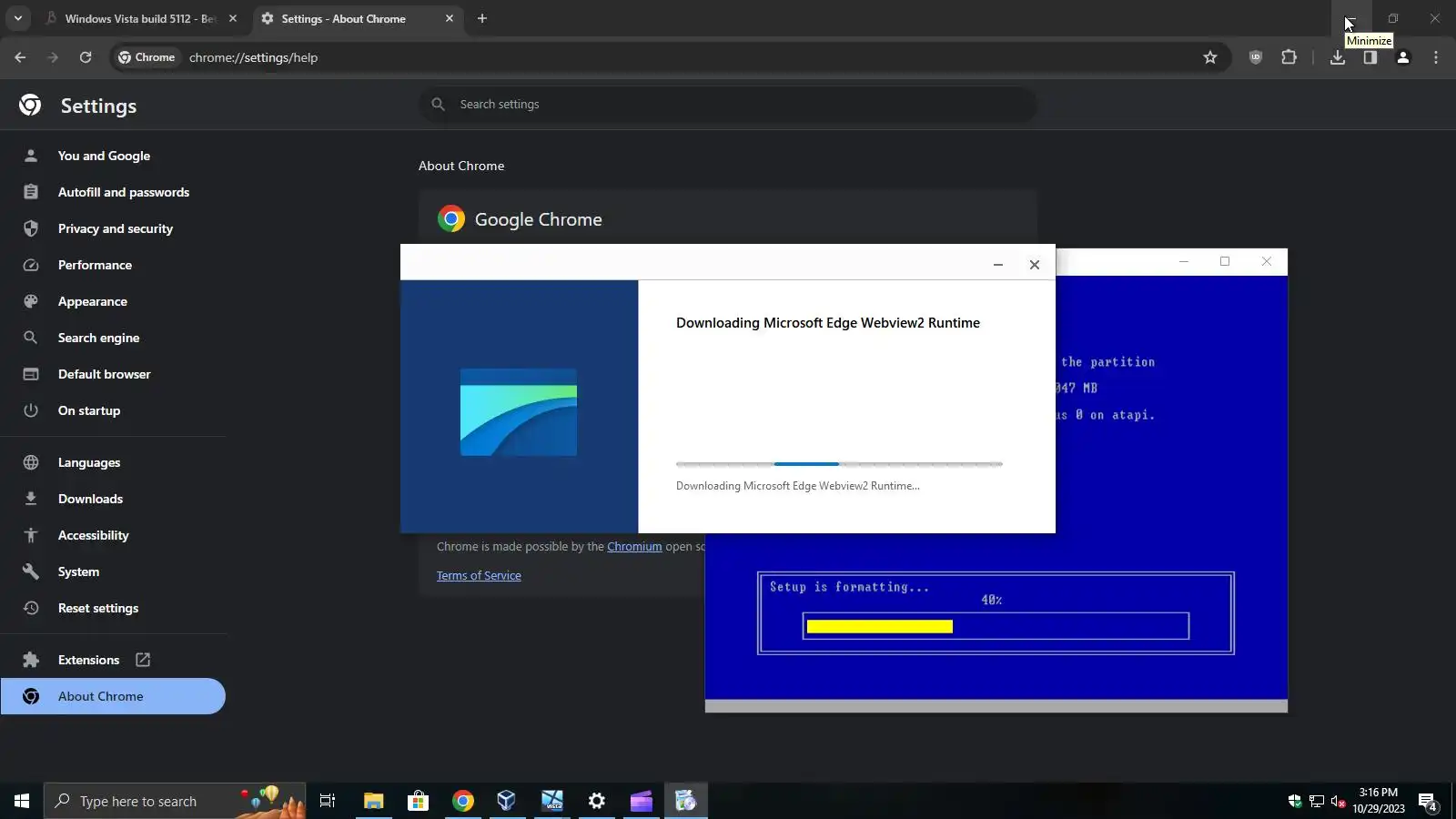Open the VirtualBox cube taskbar icon
The image size is (1456, 819).
[x=507, y=801]
